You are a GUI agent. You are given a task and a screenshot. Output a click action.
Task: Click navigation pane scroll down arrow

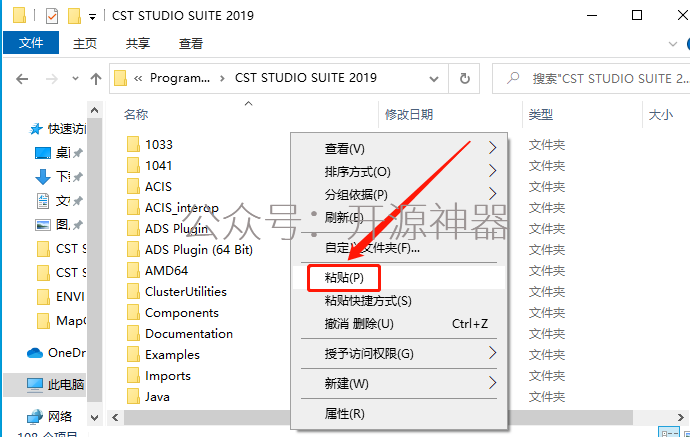94,417
